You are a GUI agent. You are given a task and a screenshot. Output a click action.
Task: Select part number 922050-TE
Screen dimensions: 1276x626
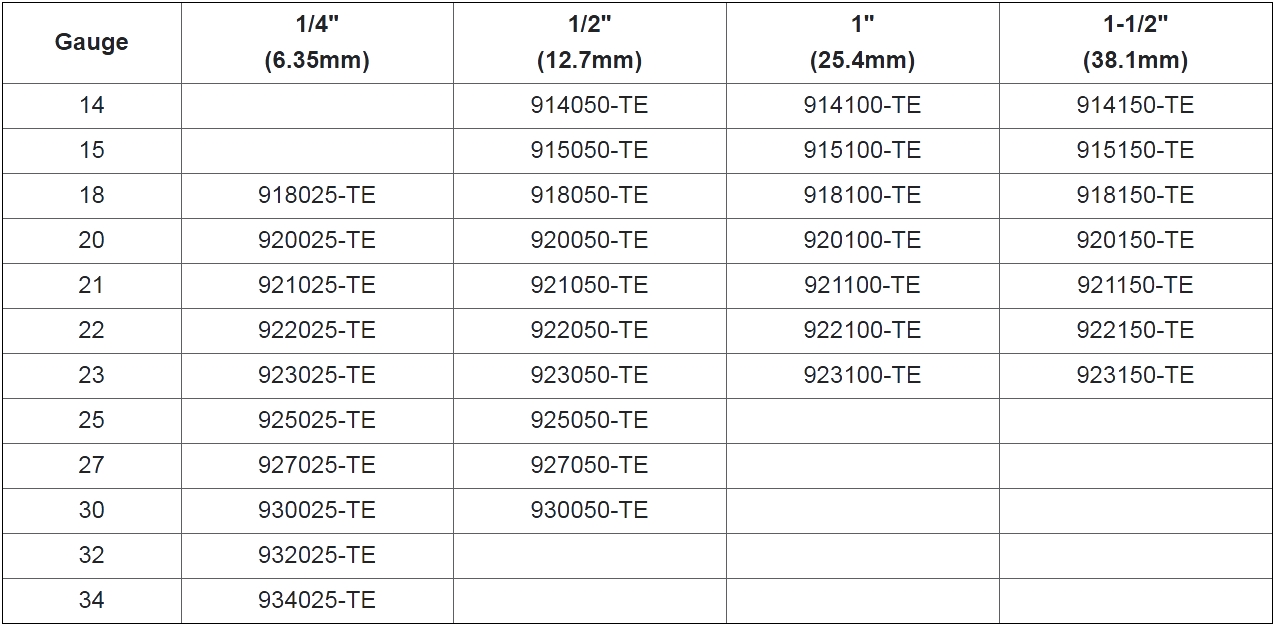tap(589, 330)
